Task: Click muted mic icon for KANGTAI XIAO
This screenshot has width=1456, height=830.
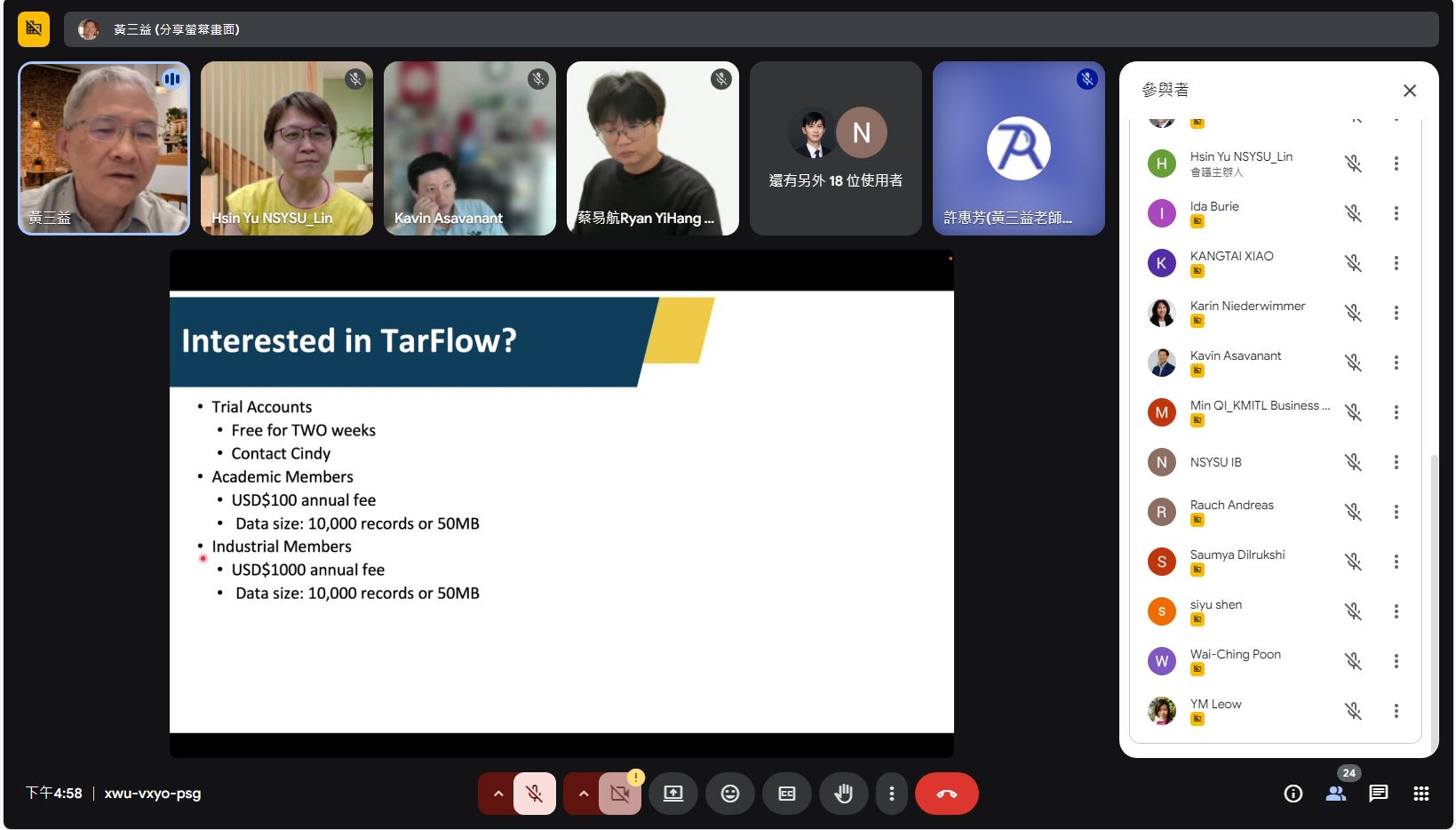Action: tap(1354, 263)
